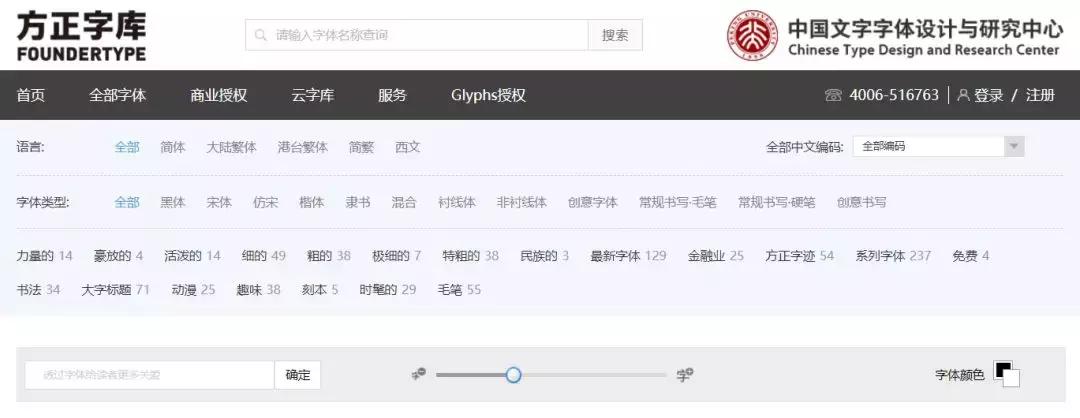Select 西文 language filter
Image resolution: width=1080 pixels, height=418 pixels.
[x=408, y=147]
